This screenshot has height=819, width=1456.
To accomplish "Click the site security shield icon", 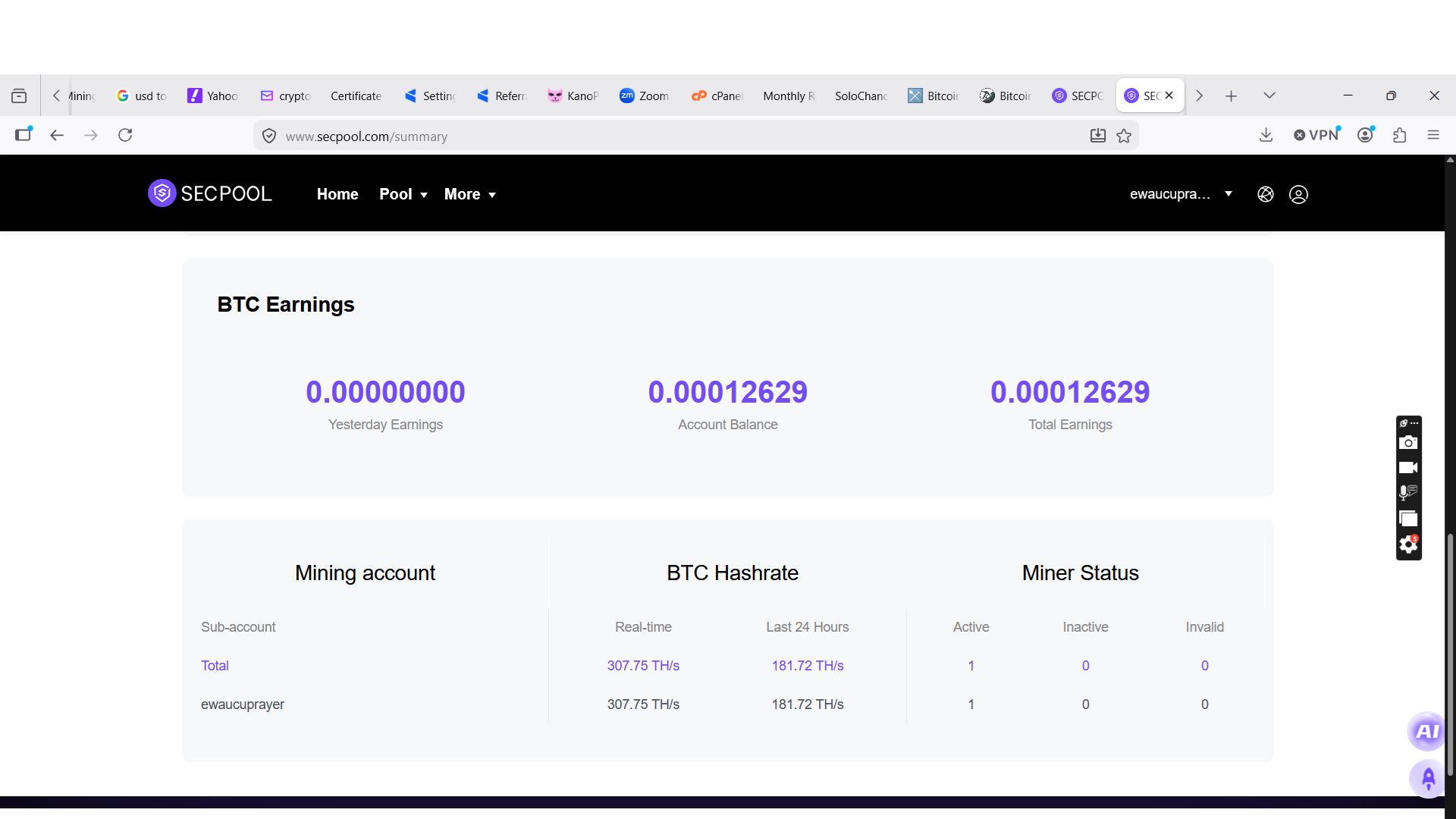I will coord(268,136).
